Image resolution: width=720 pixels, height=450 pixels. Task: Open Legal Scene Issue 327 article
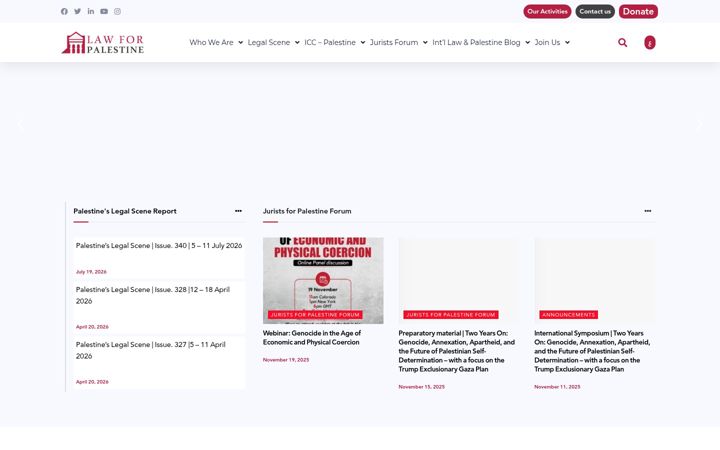tap(151, 350)
